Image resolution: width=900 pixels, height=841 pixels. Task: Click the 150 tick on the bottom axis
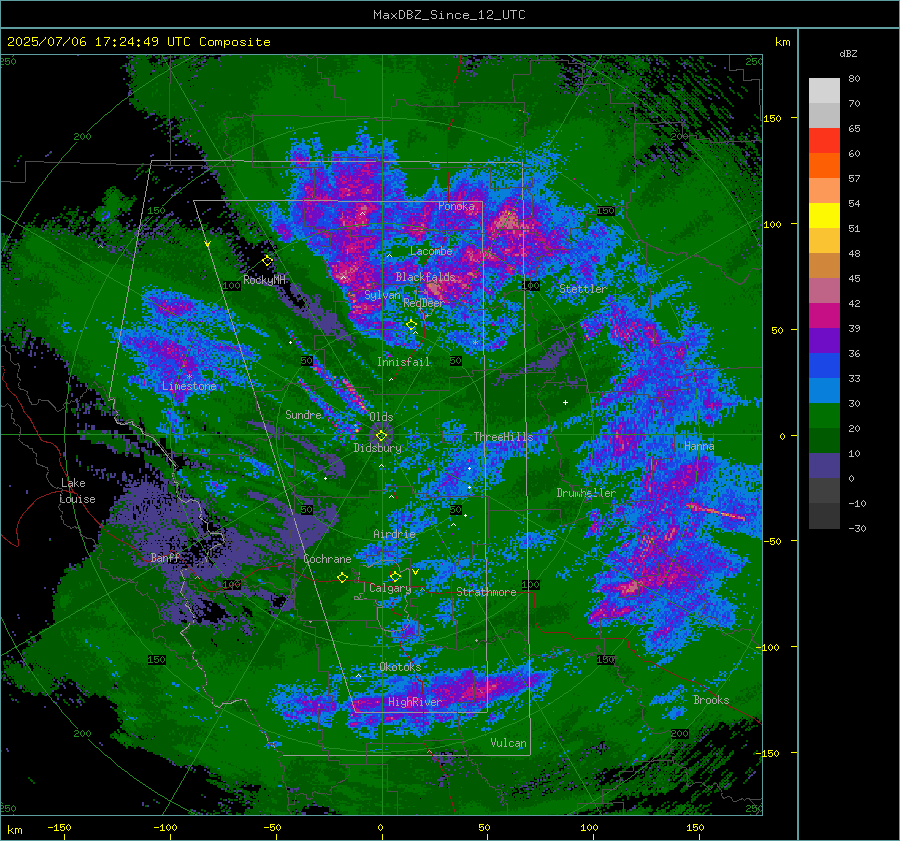tap(695, 828)
